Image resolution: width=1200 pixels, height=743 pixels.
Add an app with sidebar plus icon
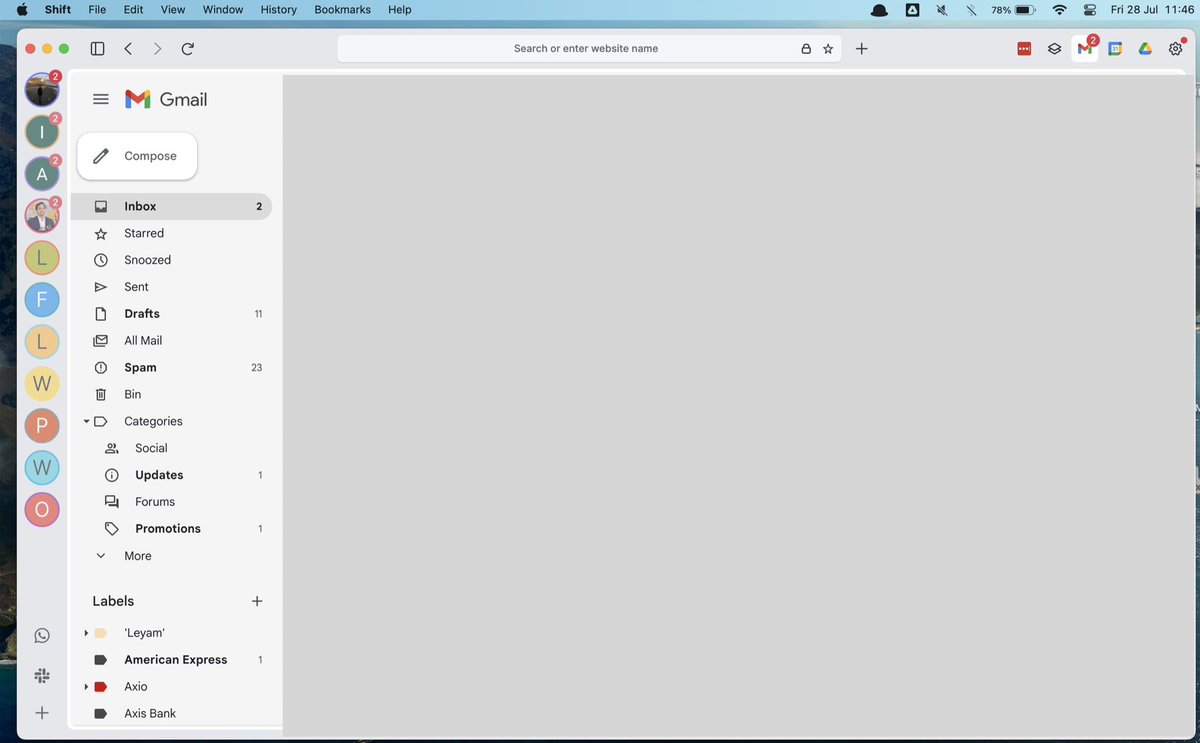point(42,713)
